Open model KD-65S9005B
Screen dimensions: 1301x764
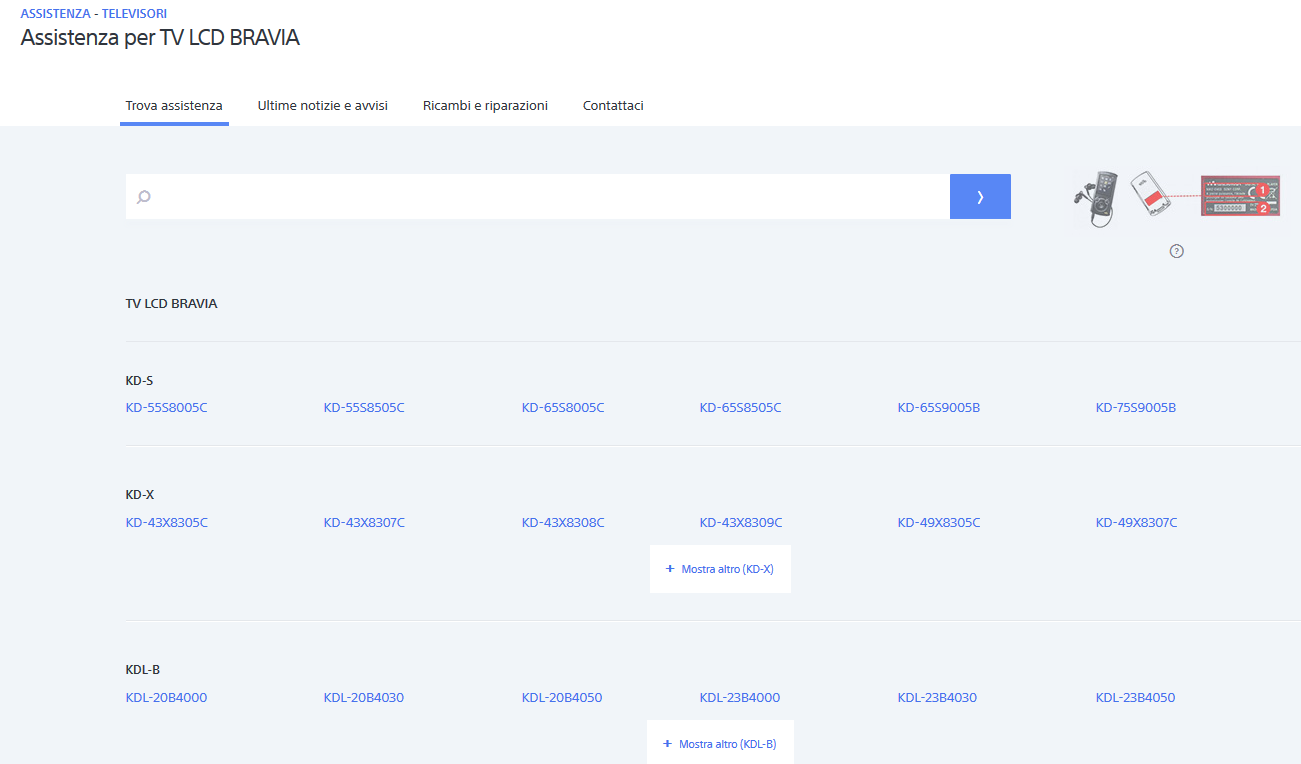pos(939,408)
